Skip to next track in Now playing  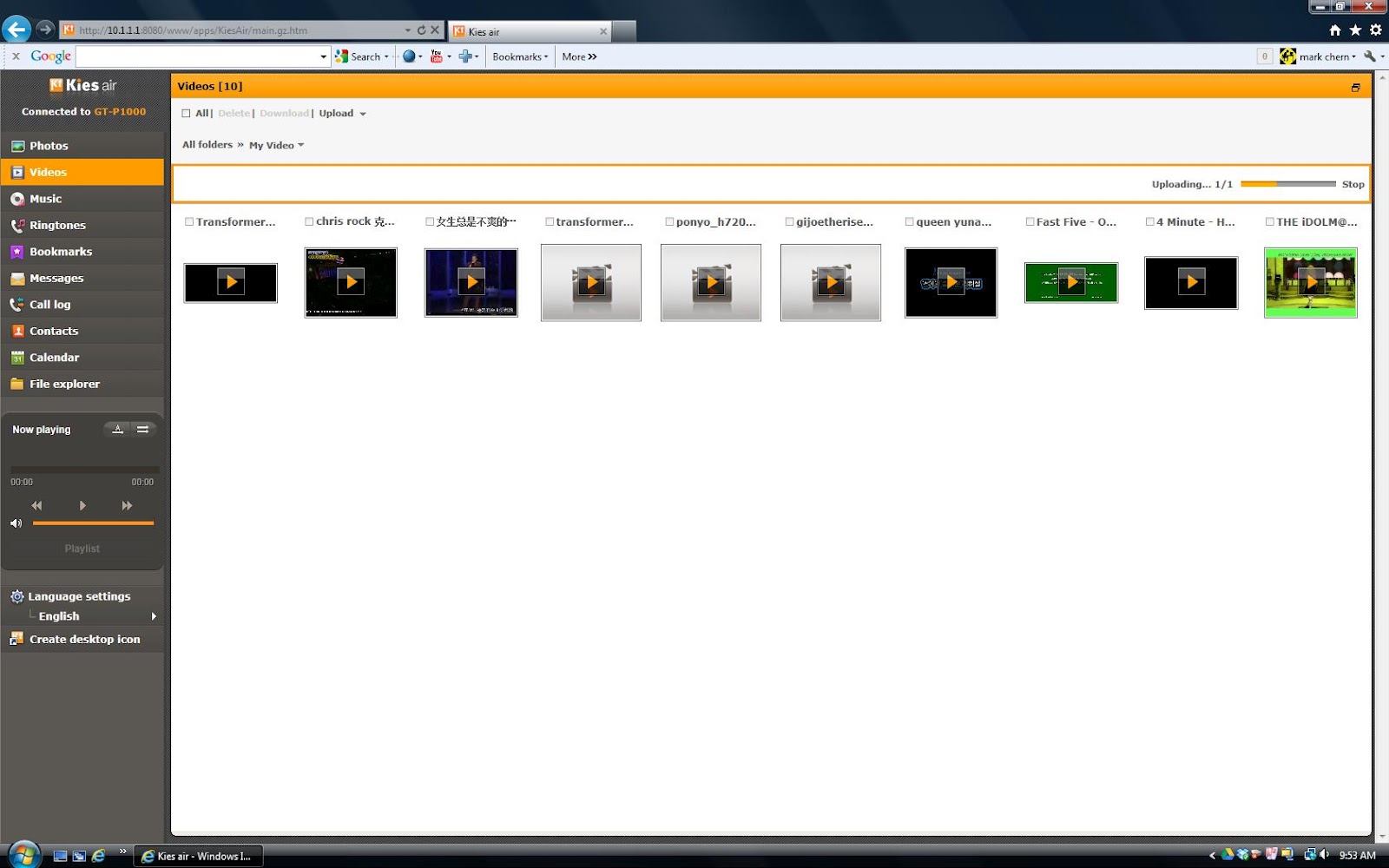pos(127,505)
